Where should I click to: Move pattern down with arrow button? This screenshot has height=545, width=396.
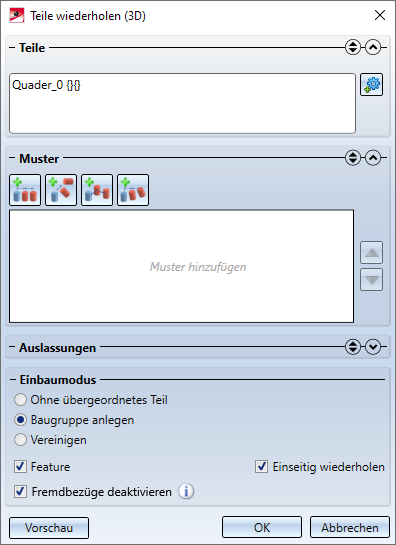point(372,279)
